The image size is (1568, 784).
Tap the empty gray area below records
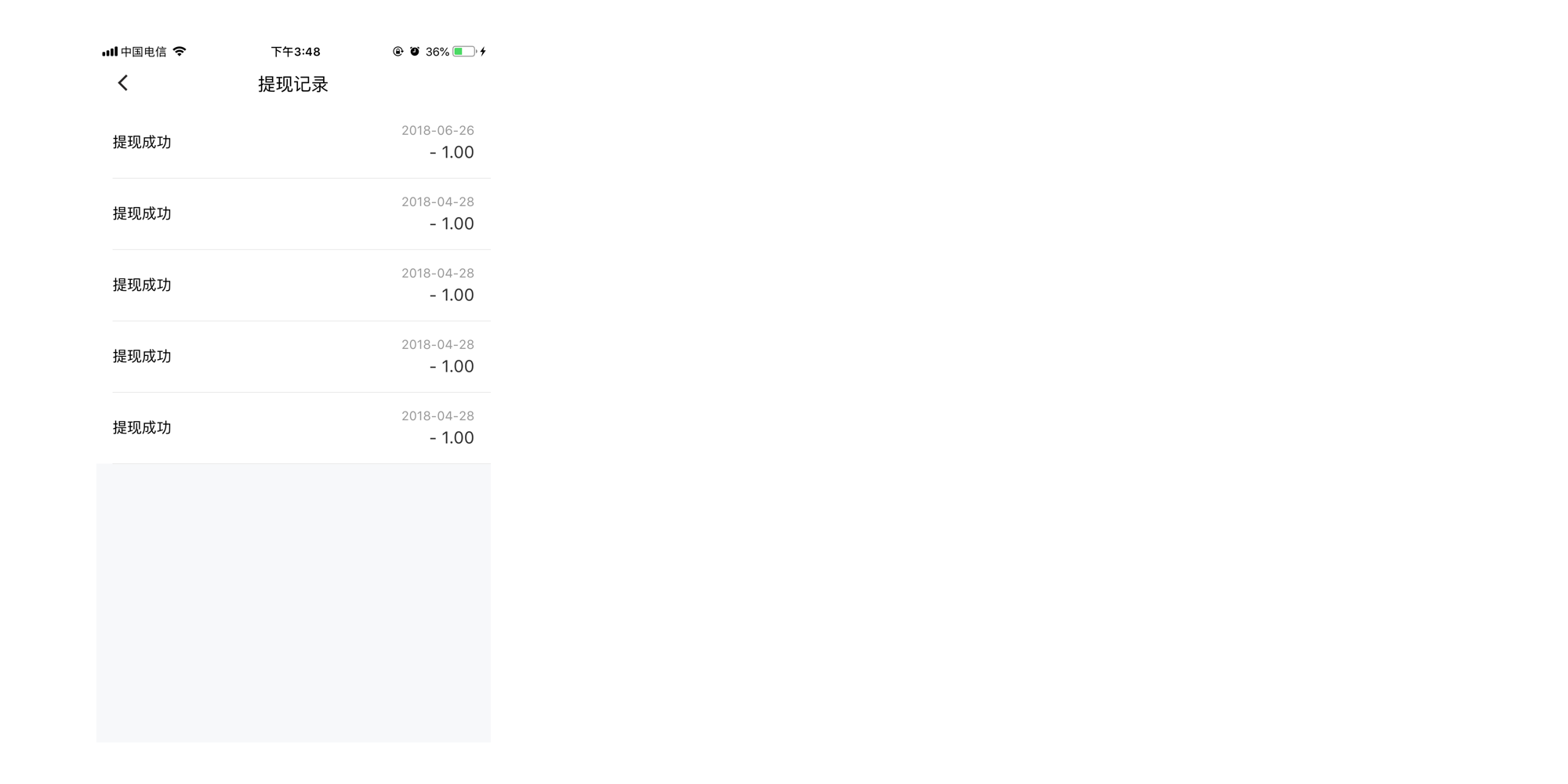point(293,603)
